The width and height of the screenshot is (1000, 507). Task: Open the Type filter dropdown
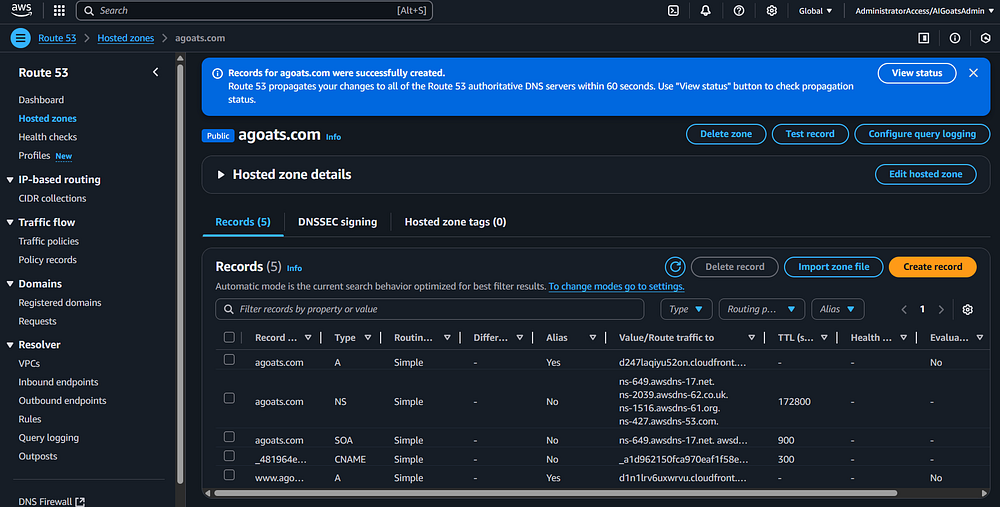[687, 310]
